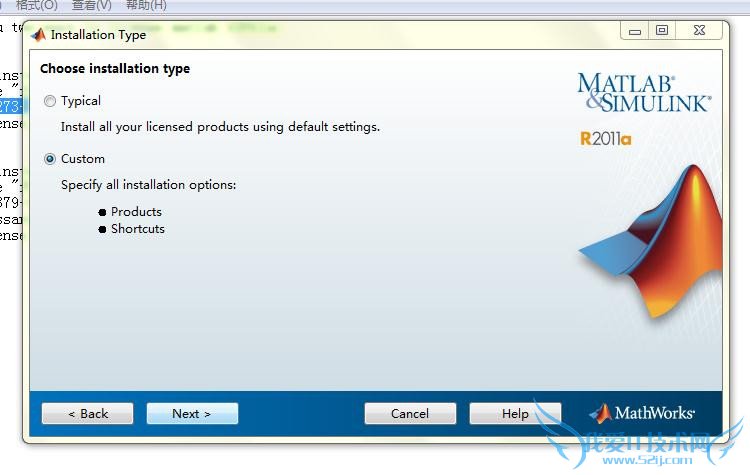
Task: Click the MATLAB icon in title bar
Action: click(x=38, y=35)
